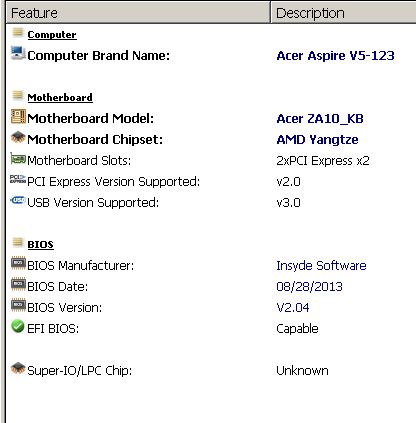Screen dimensions: 416x423
Task: Click the chip icon beside Super-IO/LPC Chip
Action: pos(18,368)
